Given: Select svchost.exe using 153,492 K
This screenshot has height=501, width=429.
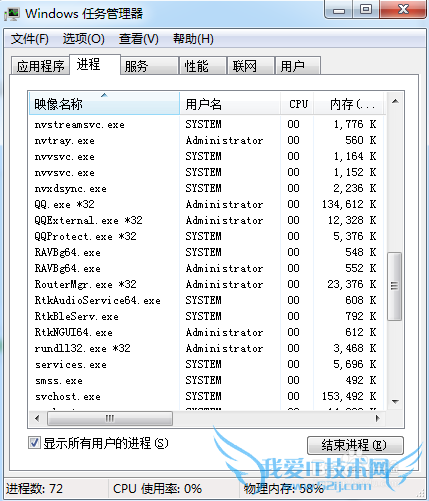Looking at the screenshot, I should [x=207, y=396].
